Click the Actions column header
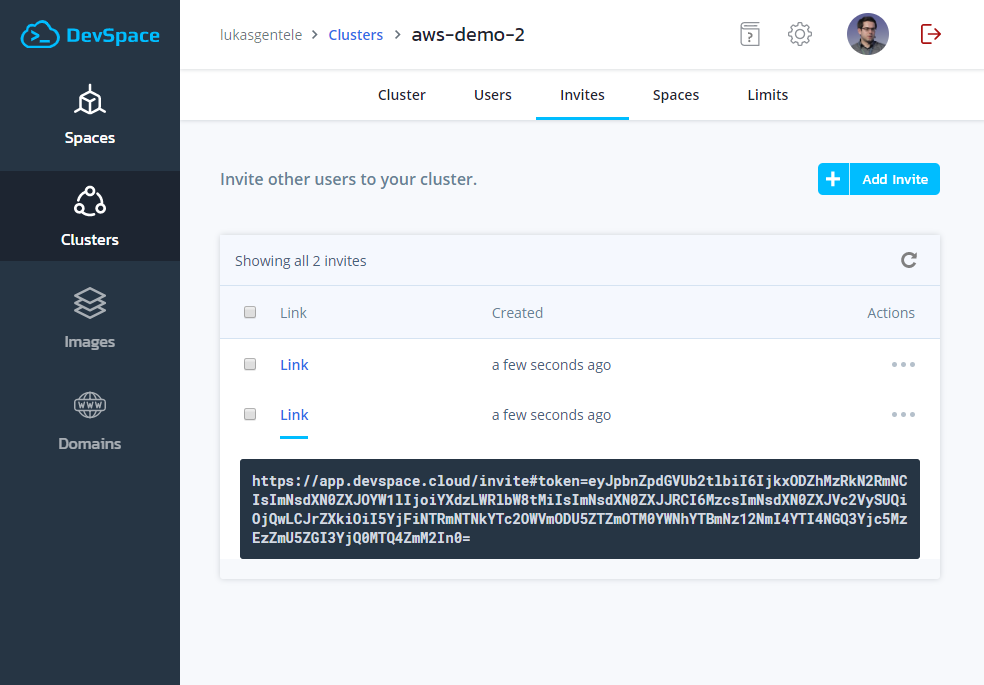The width and height of the screenshot is (984, 685). [891, 313]
